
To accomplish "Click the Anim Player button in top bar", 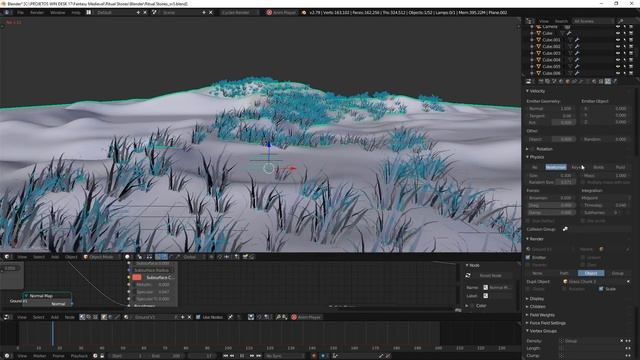I will (281, 13).
